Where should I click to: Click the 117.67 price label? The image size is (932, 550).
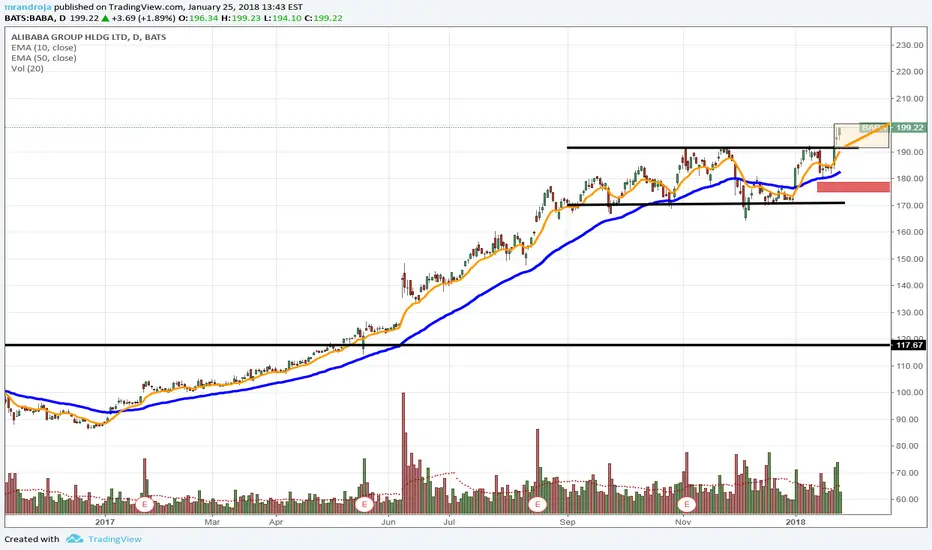(909, 345)
